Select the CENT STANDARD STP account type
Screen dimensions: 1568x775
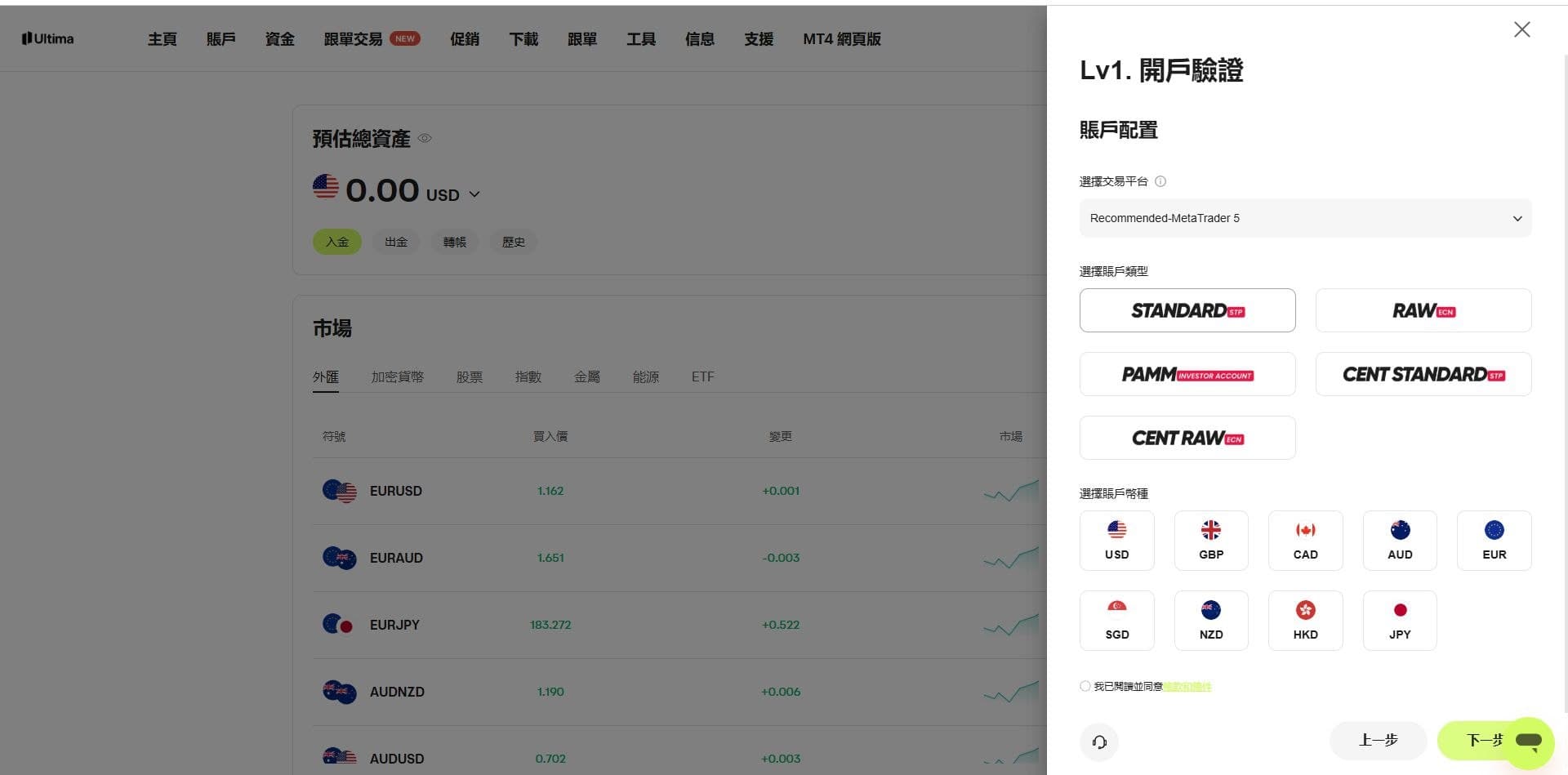[x=1423, y=374]
